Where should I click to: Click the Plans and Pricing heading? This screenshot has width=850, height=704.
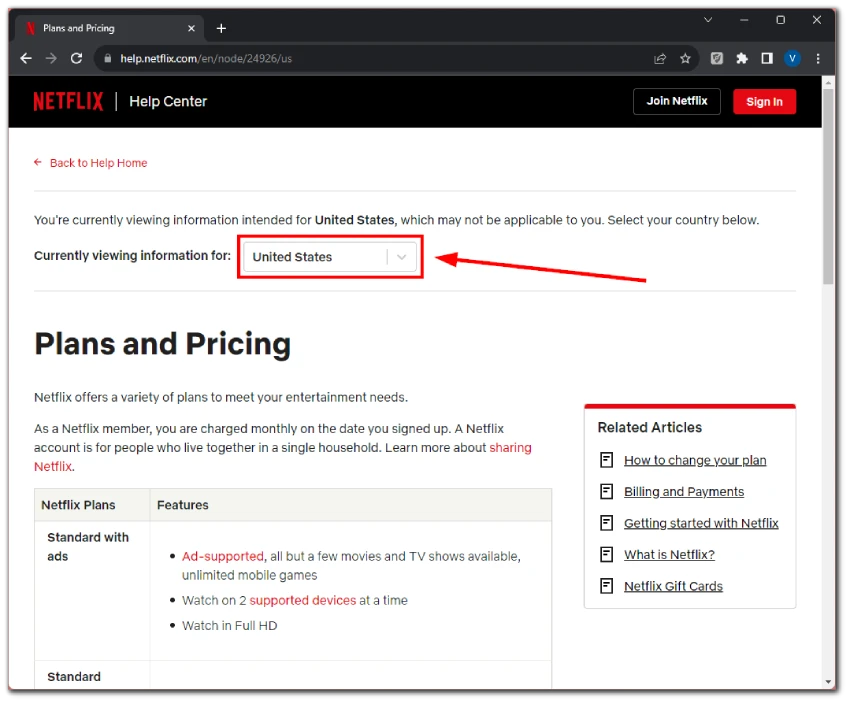point(163,344)
